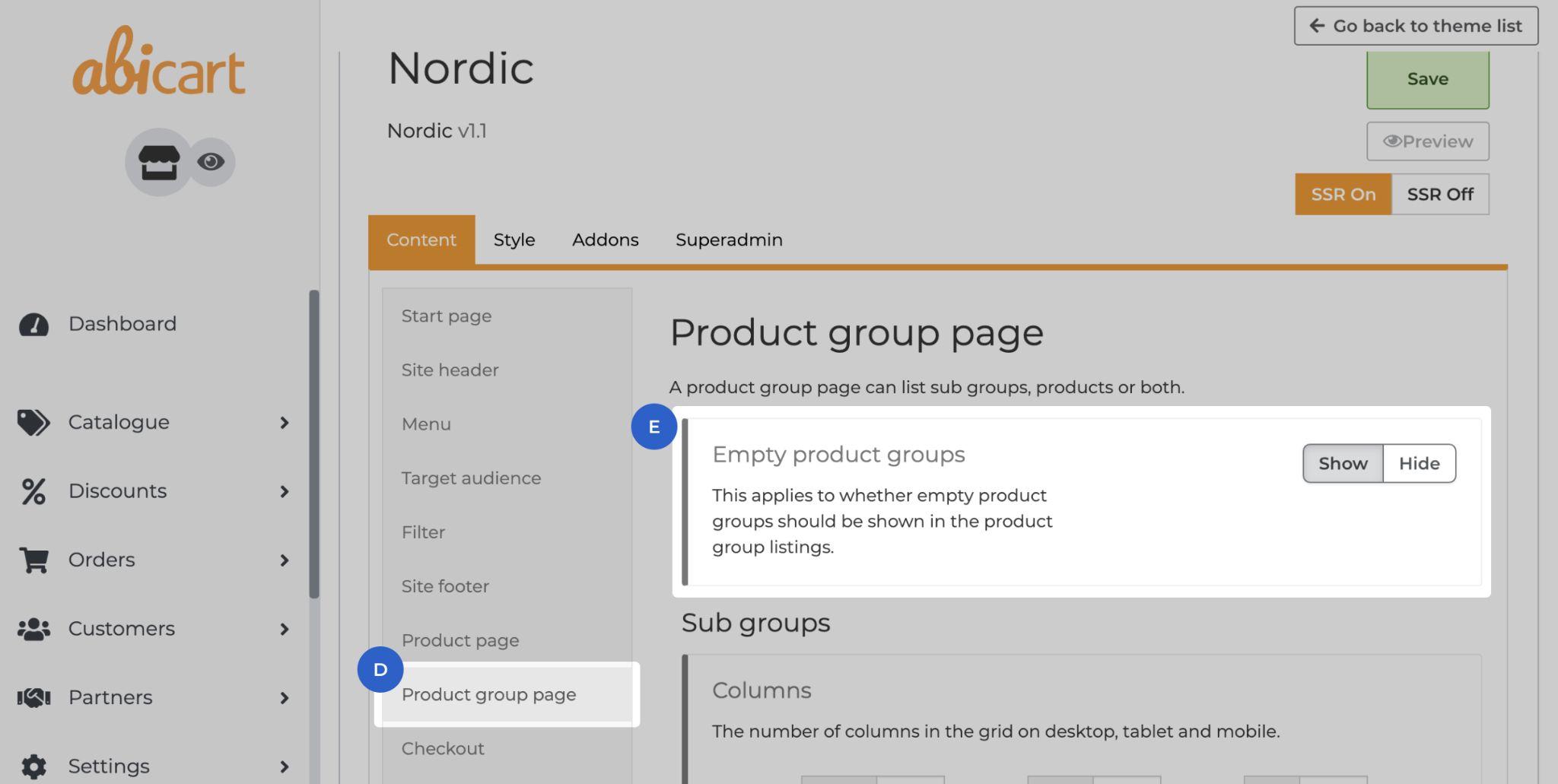Viewport: 1558px width, 784px height.
Task: Open the store shop icon
Action: (158, 162)
